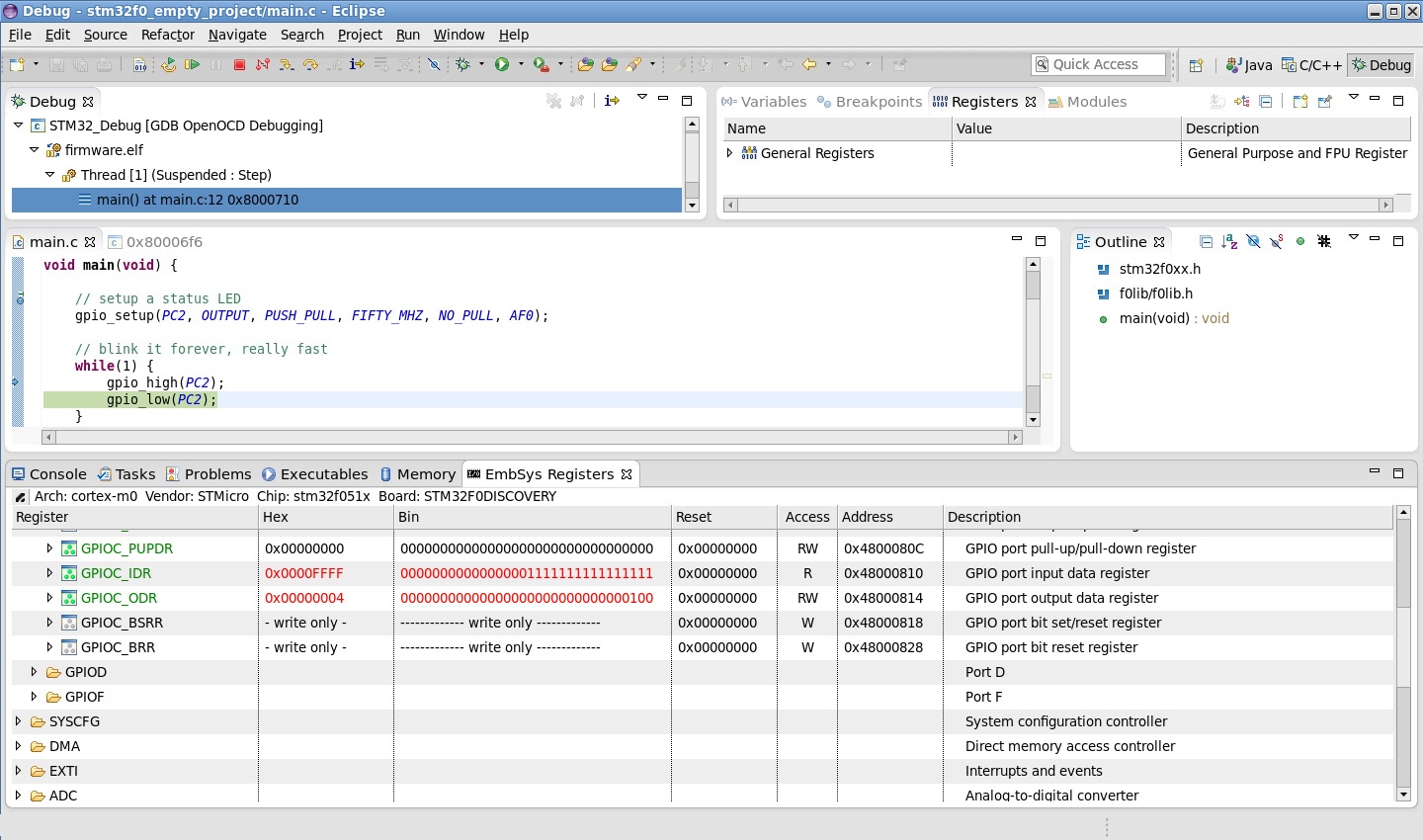Click the Step Into icon
Viewport: 1423px width, 840px height.
287,64
